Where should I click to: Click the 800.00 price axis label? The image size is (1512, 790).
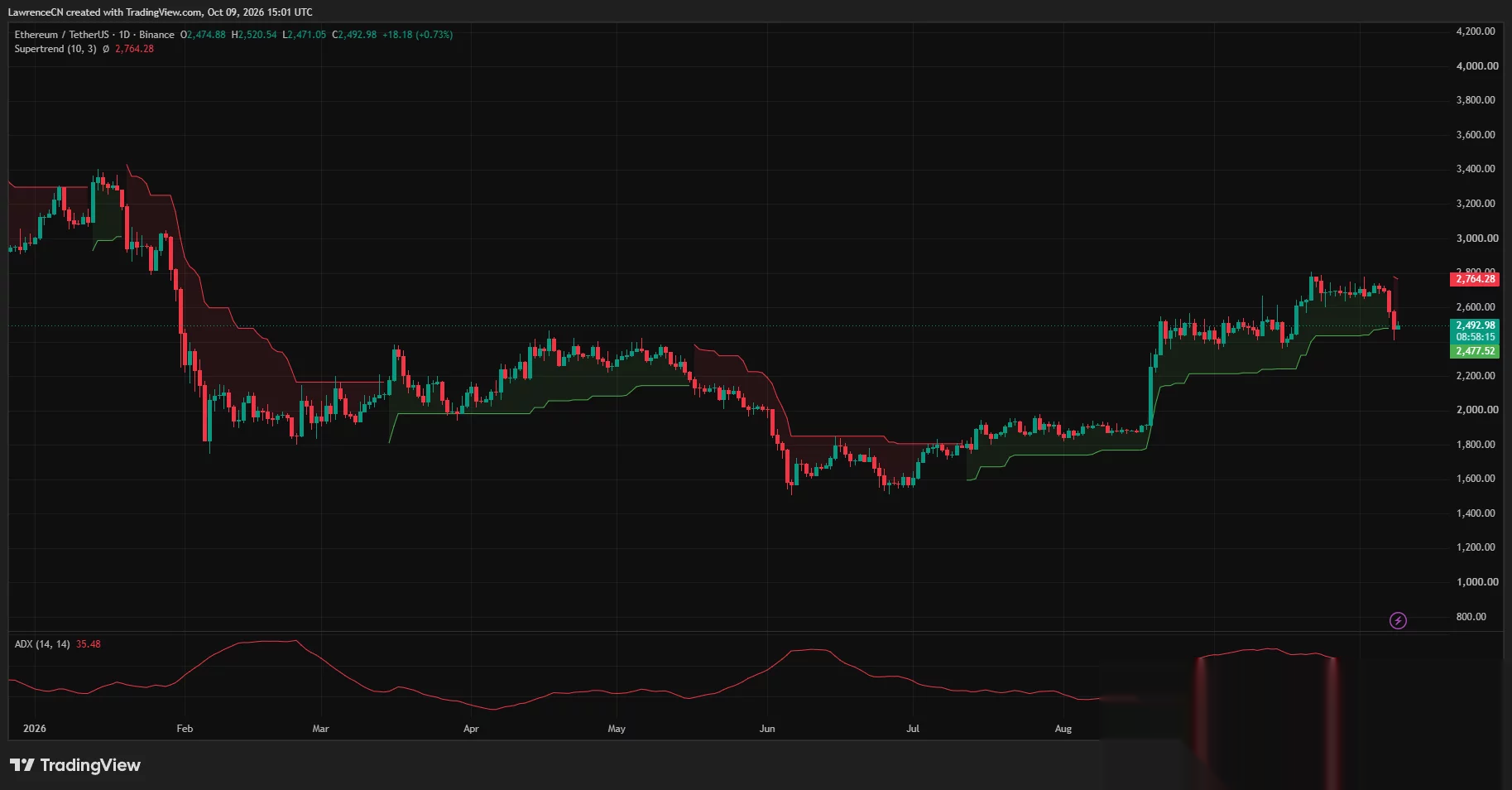1471,617
